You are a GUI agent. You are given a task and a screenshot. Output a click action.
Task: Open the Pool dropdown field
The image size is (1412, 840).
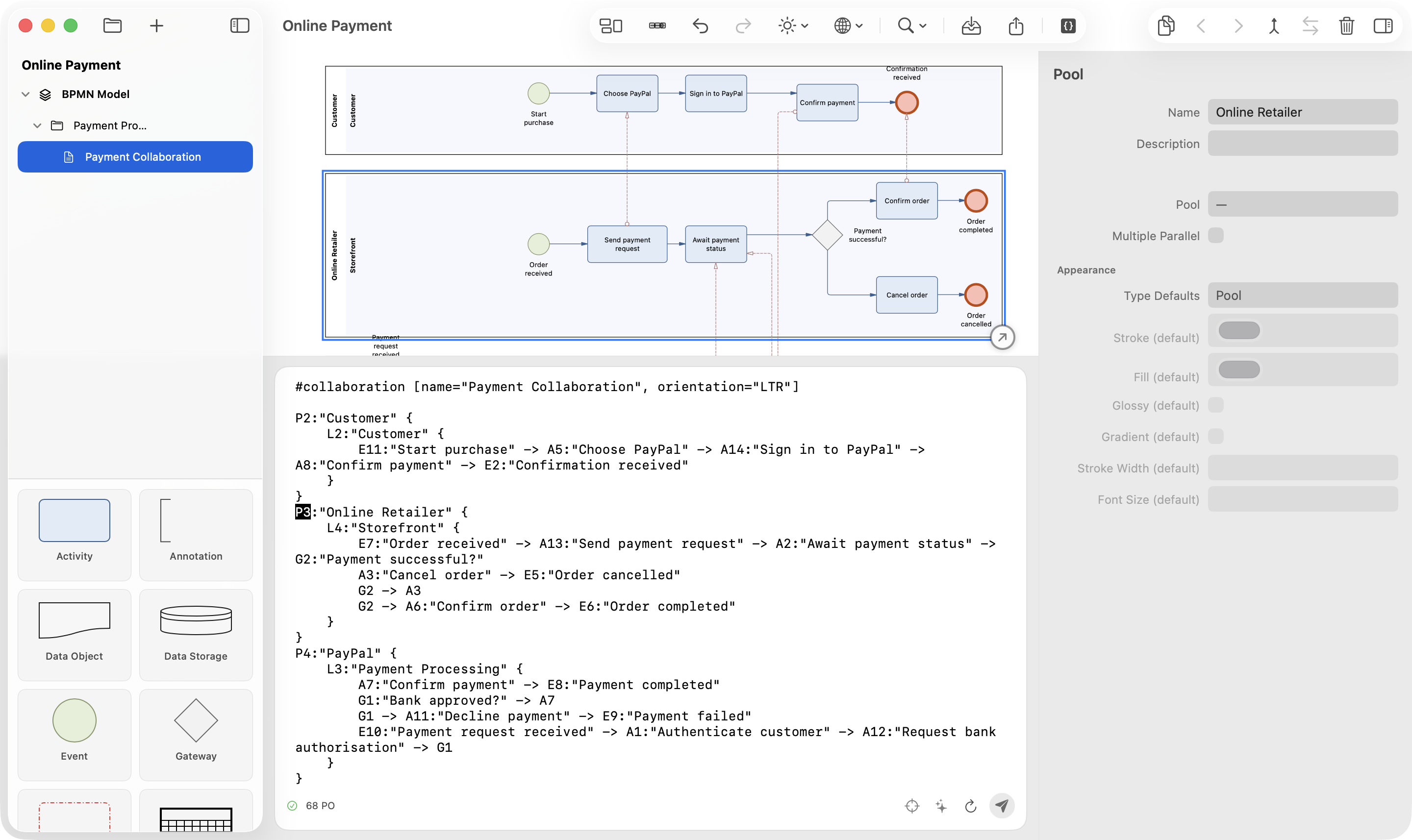coord(1302,204)
